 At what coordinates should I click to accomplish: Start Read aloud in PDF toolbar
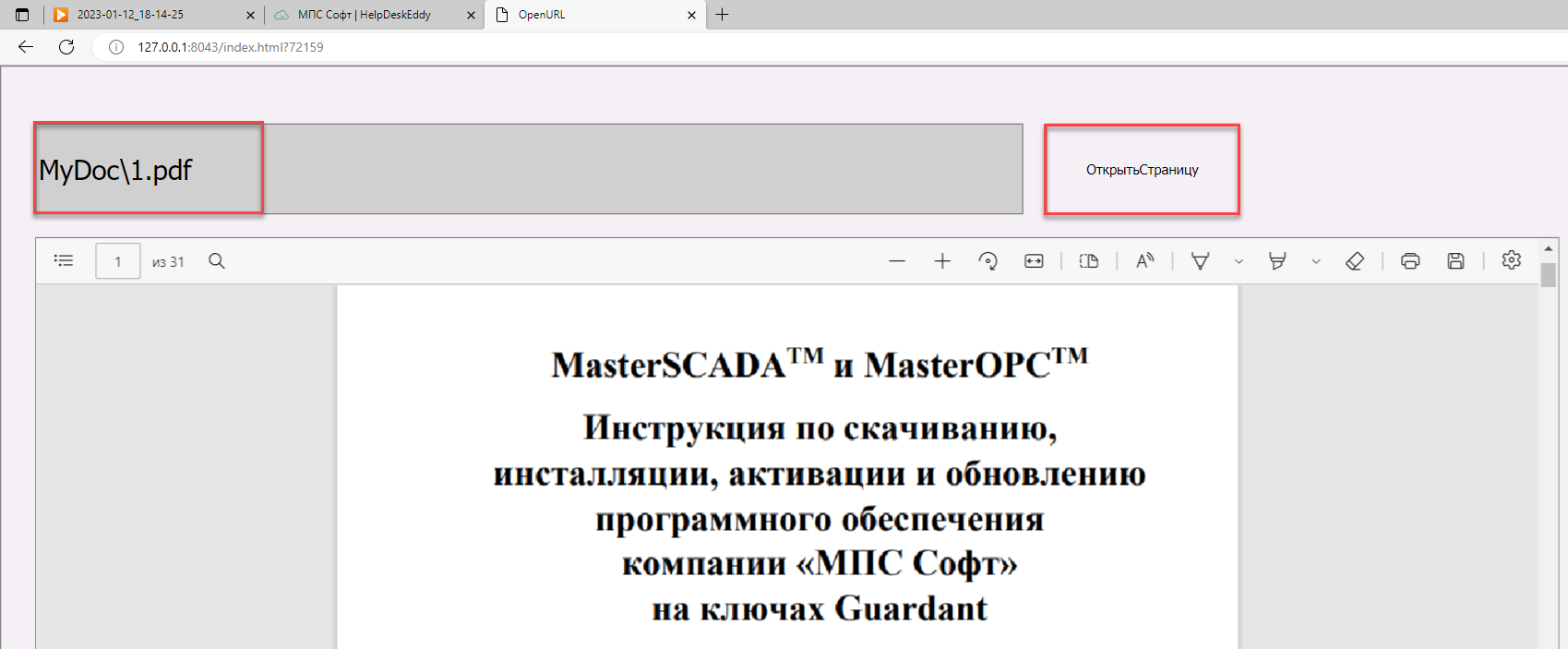(x=1144, y=261)
